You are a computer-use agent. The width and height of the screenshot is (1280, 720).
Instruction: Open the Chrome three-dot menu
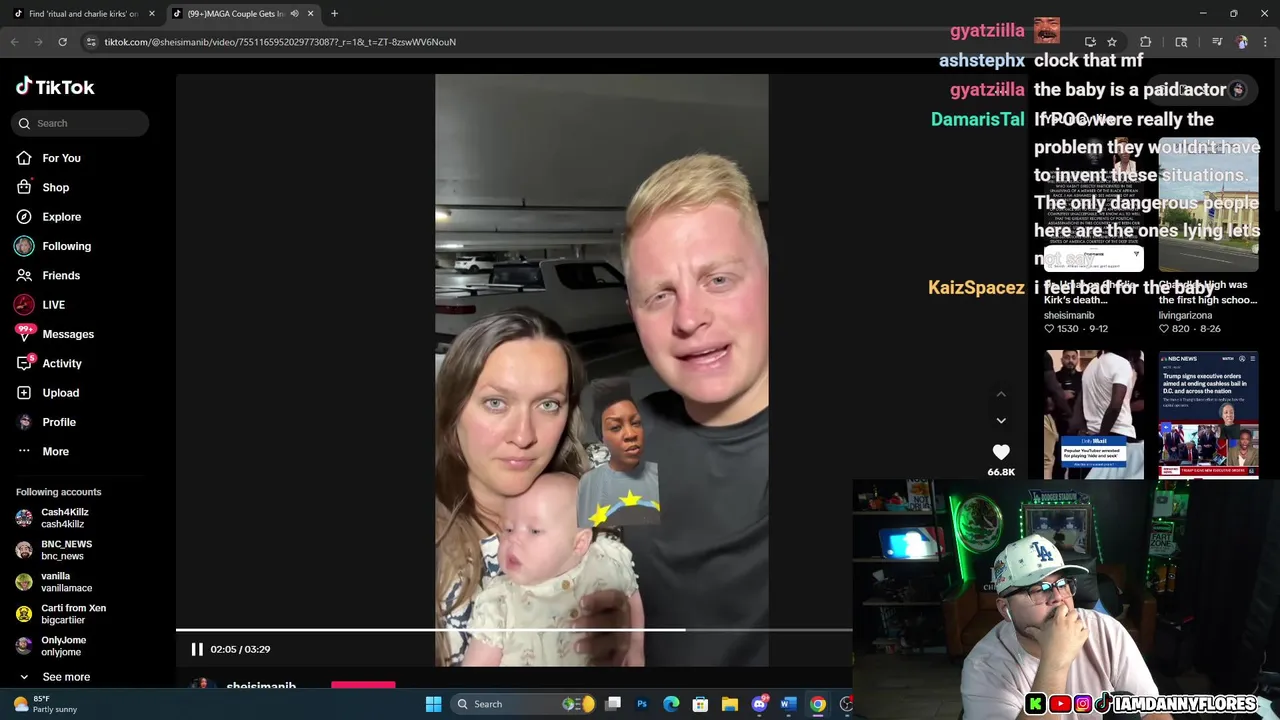[1265, 42]
